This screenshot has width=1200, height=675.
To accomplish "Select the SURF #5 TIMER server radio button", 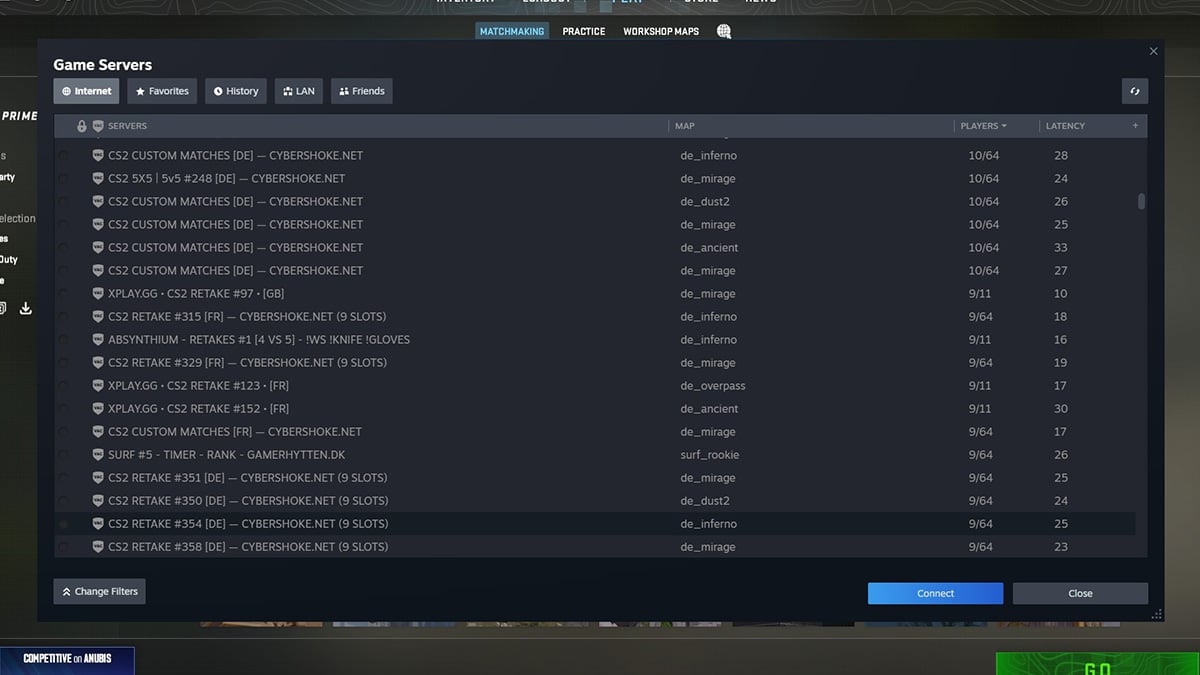I will click(x=63, y=454).
